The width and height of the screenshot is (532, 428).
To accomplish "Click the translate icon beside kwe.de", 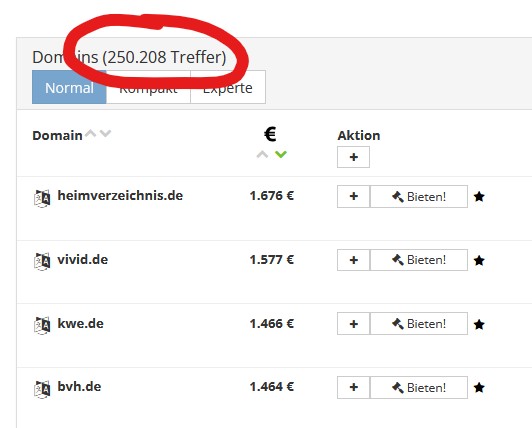I will point(42,325).
